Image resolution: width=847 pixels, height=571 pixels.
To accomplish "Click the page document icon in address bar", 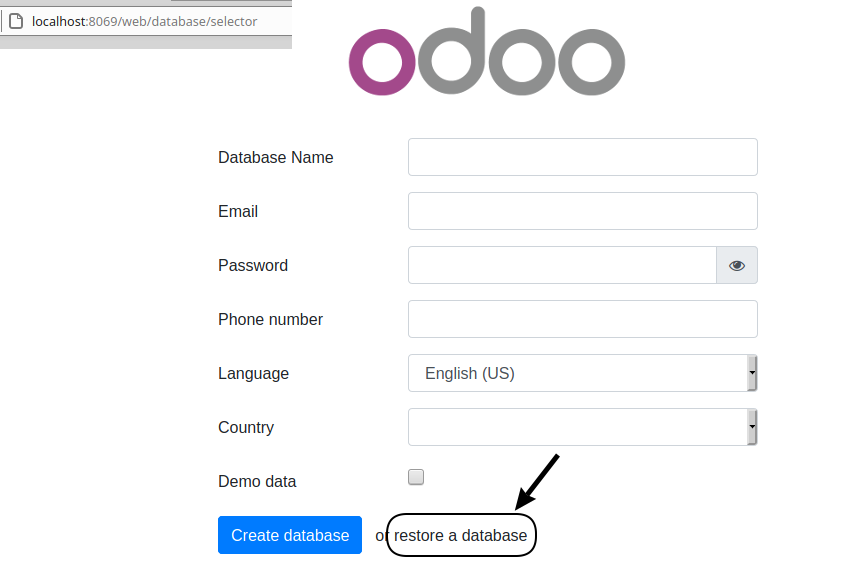I will 16,22.
